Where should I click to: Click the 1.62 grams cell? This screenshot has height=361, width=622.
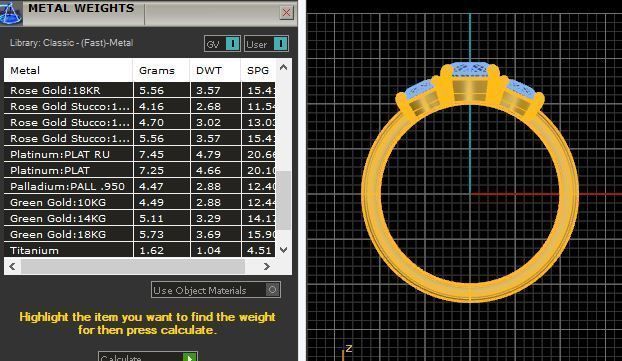pos(161,250)
